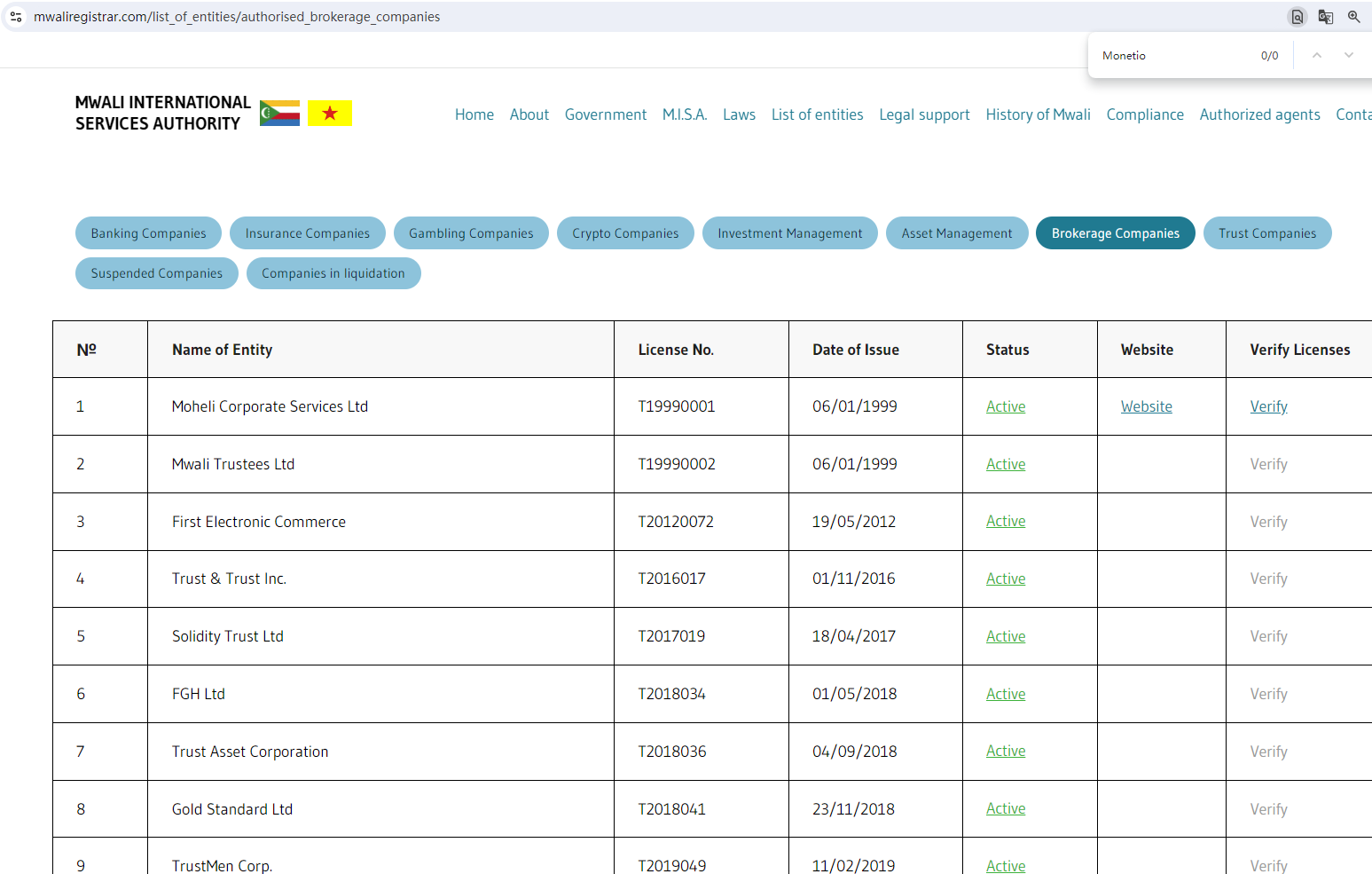Screen dimensions: 1372x874
Task: Click the site information icon in address bar
Action: tap(16, 17)
